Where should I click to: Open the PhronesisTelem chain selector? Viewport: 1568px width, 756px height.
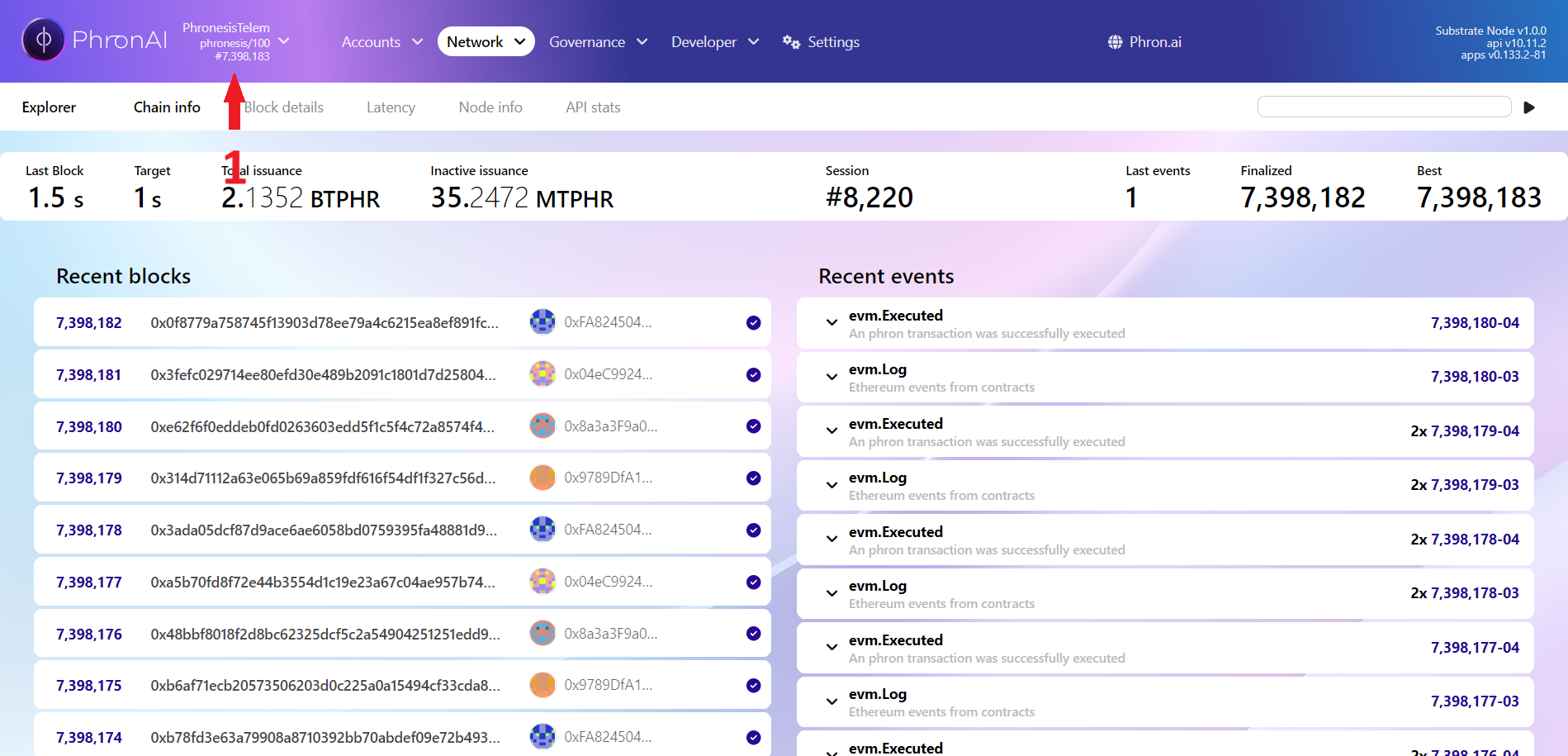click(235, 41)
